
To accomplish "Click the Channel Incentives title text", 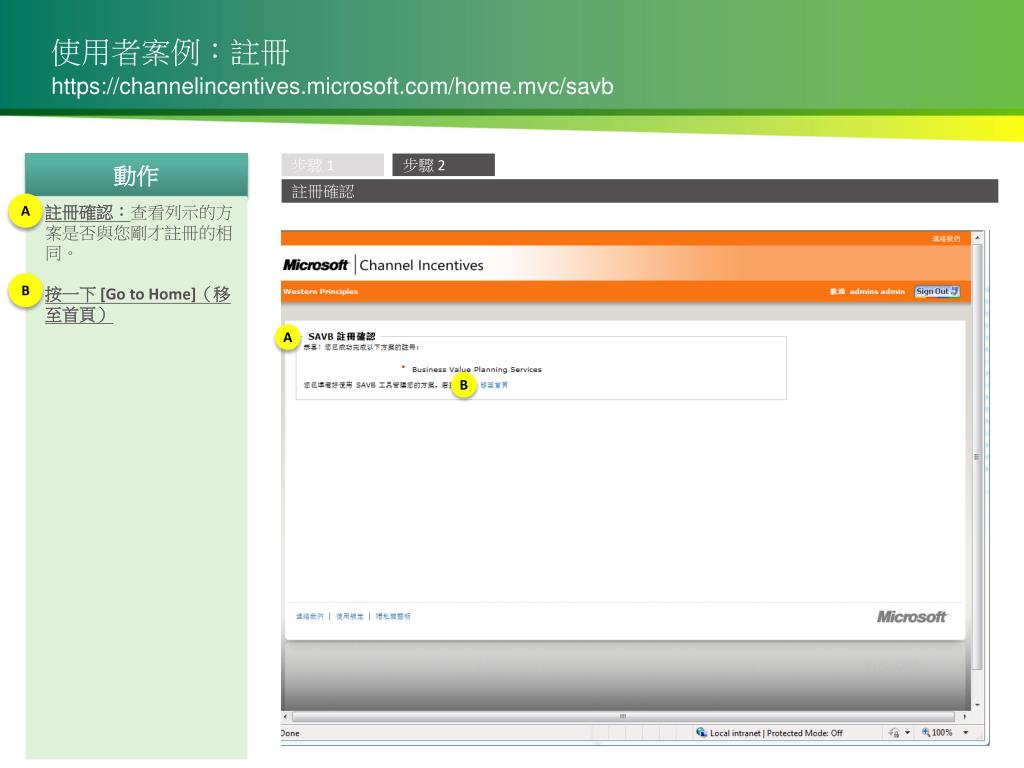I will (421, 265).
